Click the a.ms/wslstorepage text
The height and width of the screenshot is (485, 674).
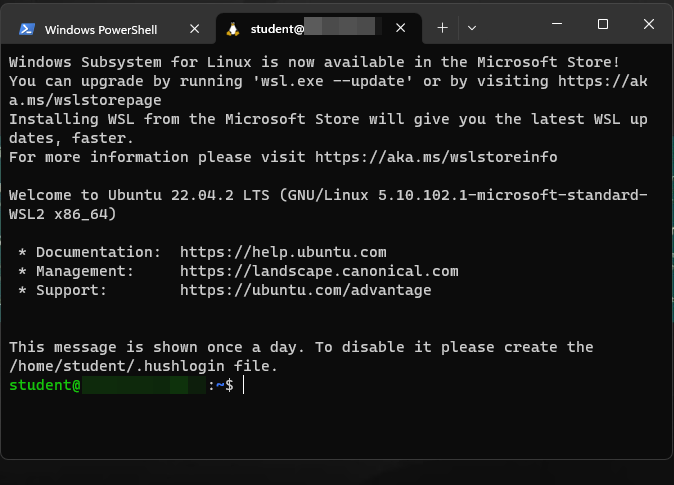coord(85,101)
